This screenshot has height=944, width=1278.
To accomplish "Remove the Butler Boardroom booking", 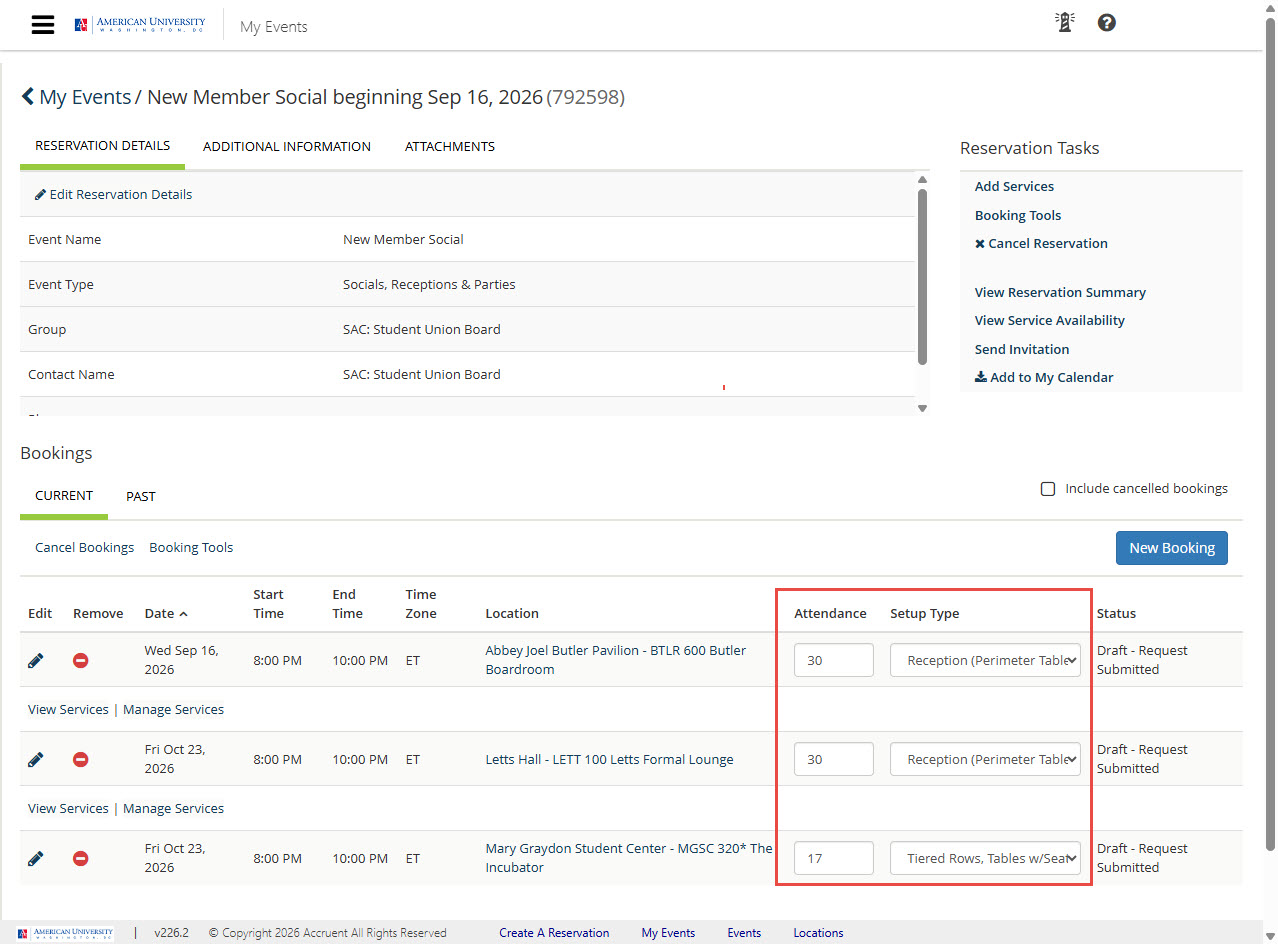I will point(81,660).
